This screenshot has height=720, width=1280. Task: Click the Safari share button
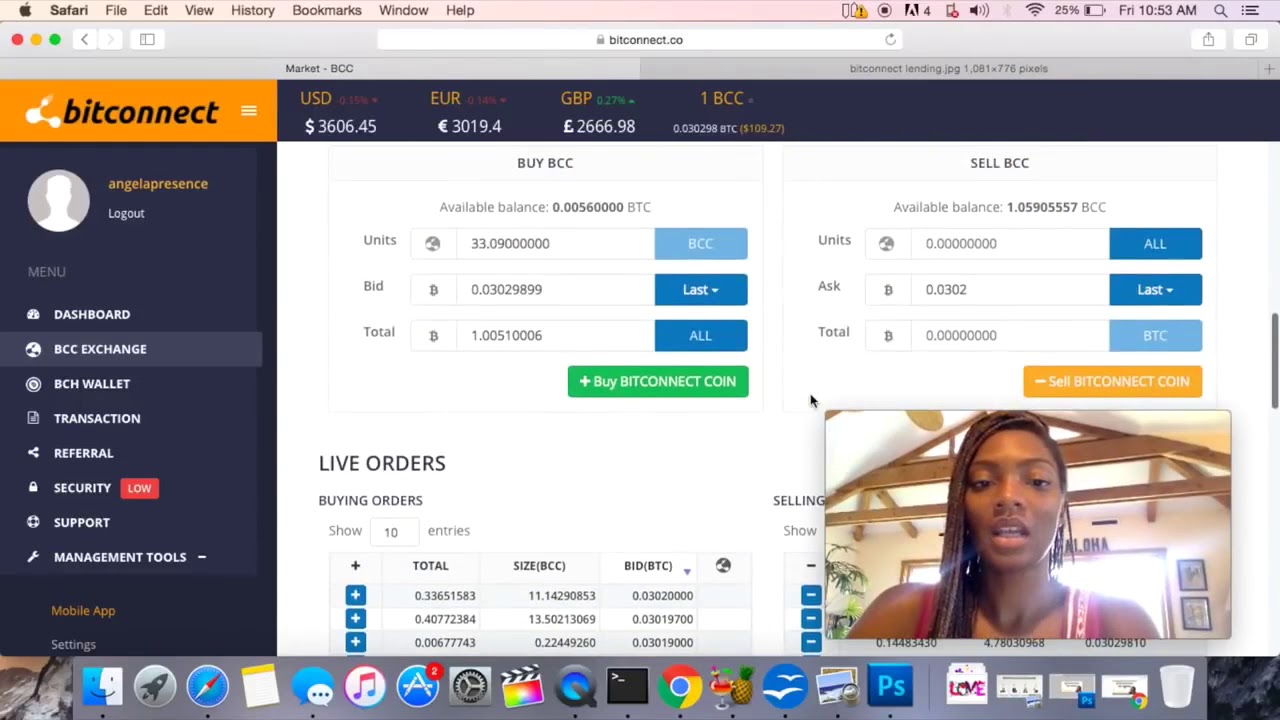(1208, 39)
